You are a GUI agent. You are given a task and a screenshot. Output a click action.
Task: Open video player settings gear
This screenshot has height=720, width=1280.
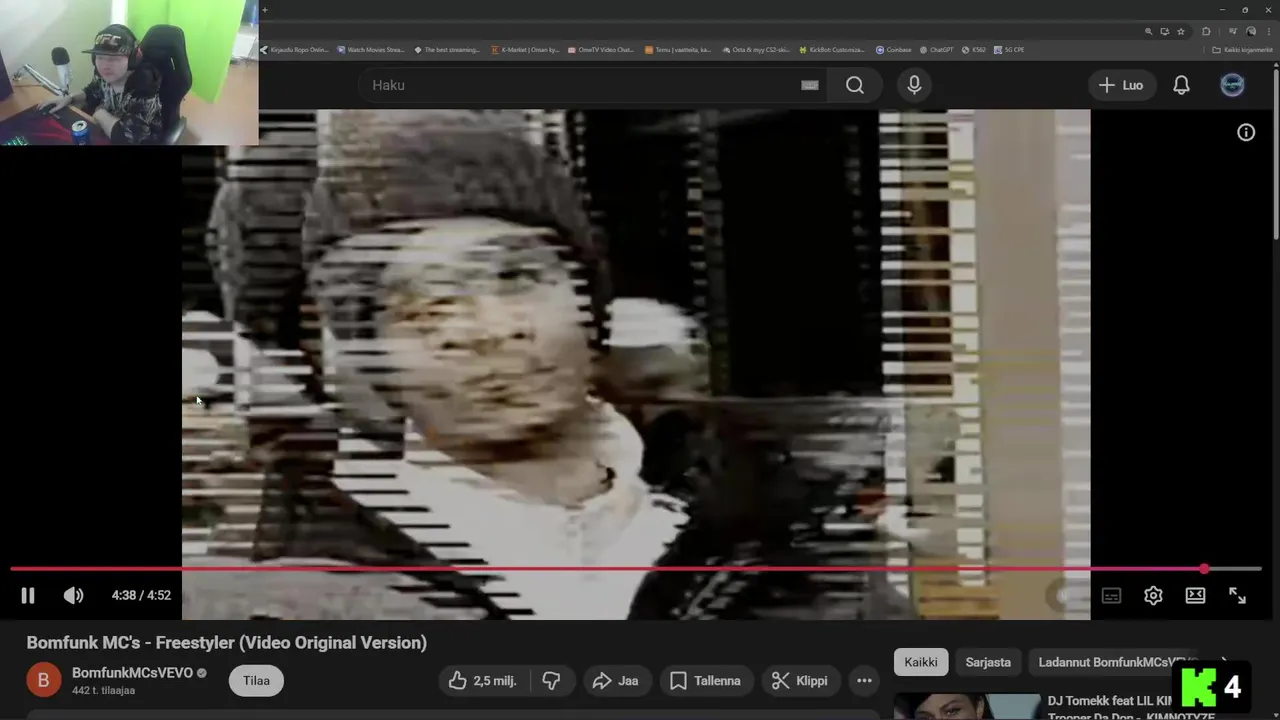[x=1153, y=595]
